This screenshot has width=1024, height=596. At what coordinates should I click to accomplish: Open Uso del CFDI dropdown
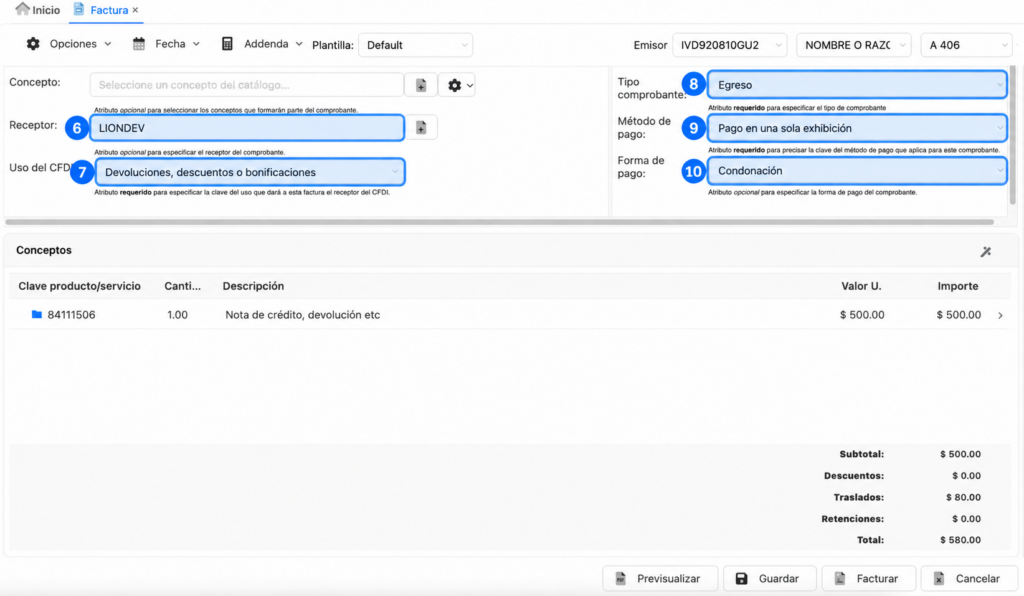click(x=250, y=172)
